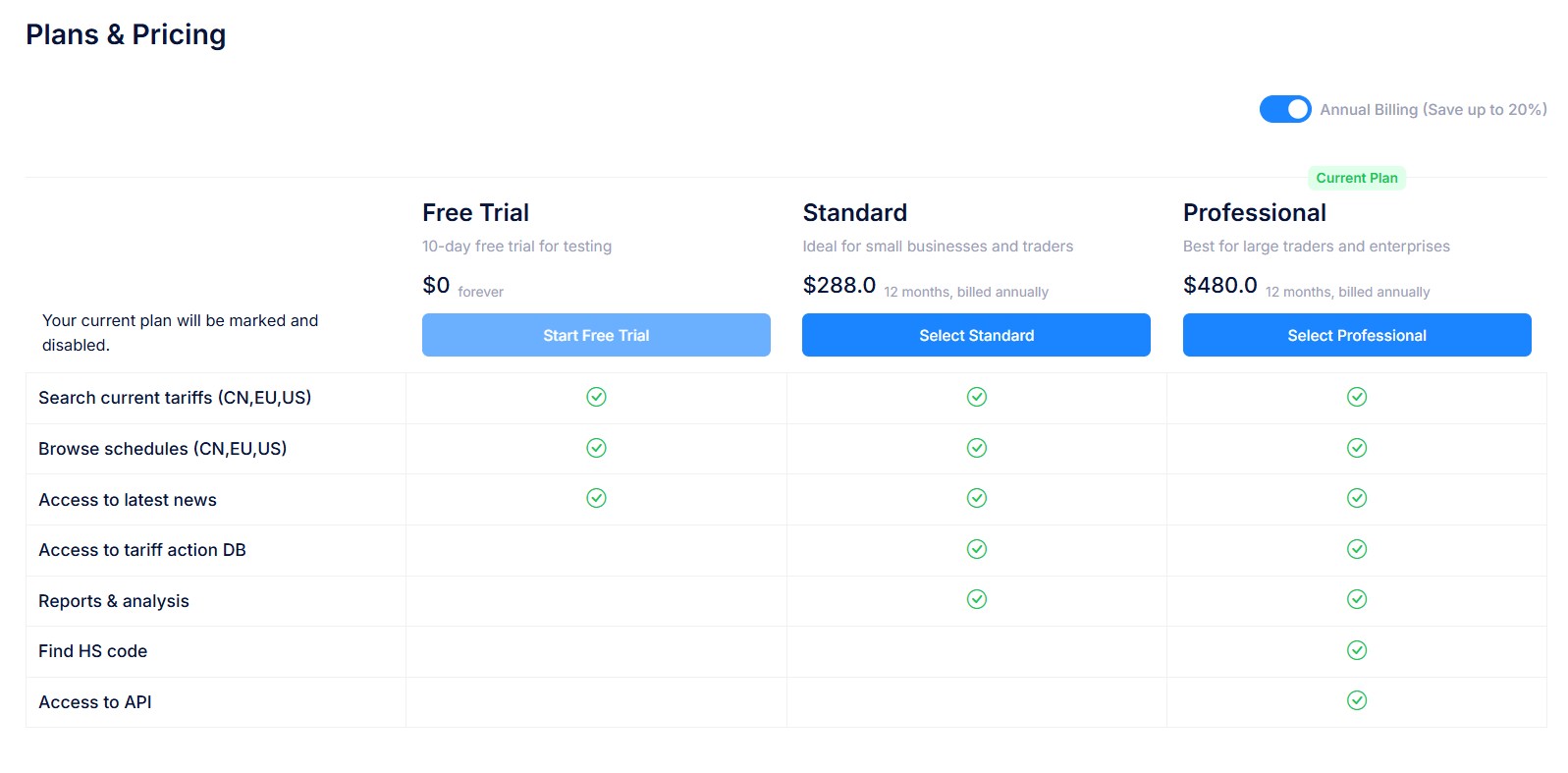Click the Find HS code feature row label
The height and width of the screenshot is (773, 1568).
[92, 651]
